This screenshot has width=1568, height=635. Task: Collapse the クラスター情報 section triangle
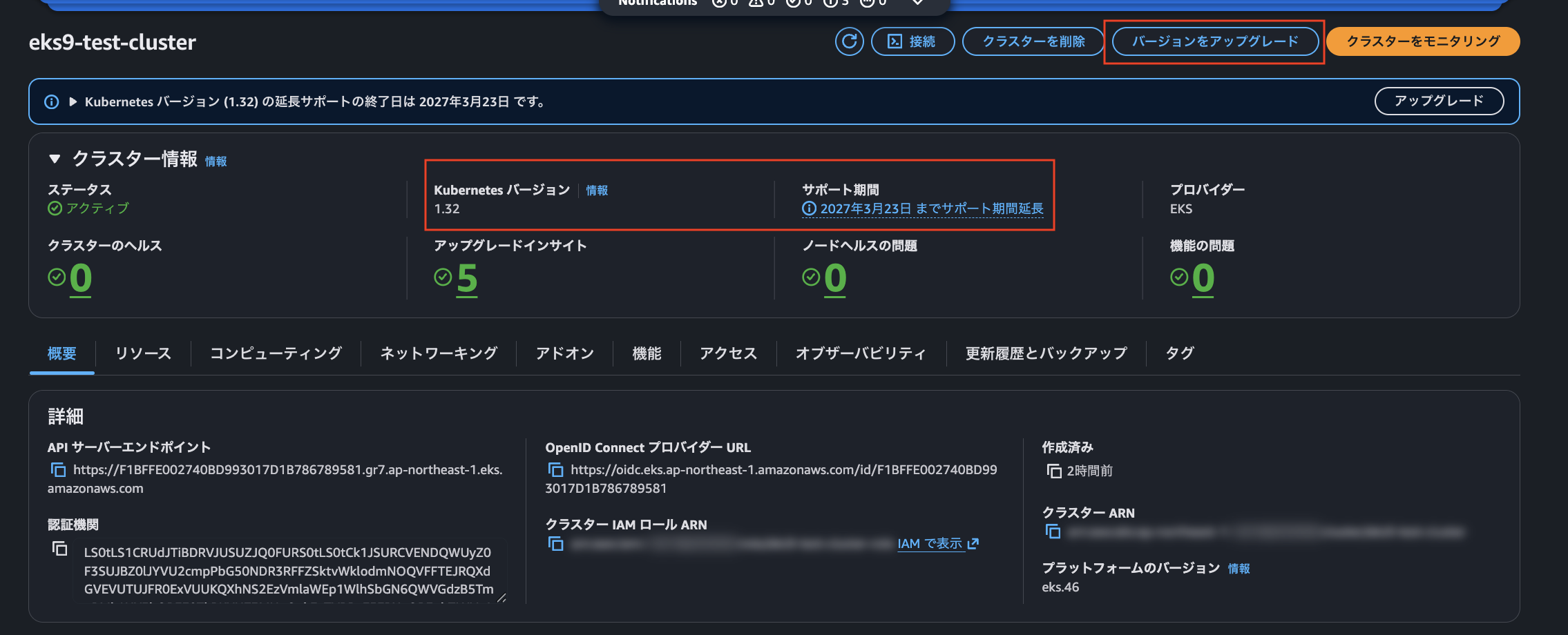pos(55,159)
